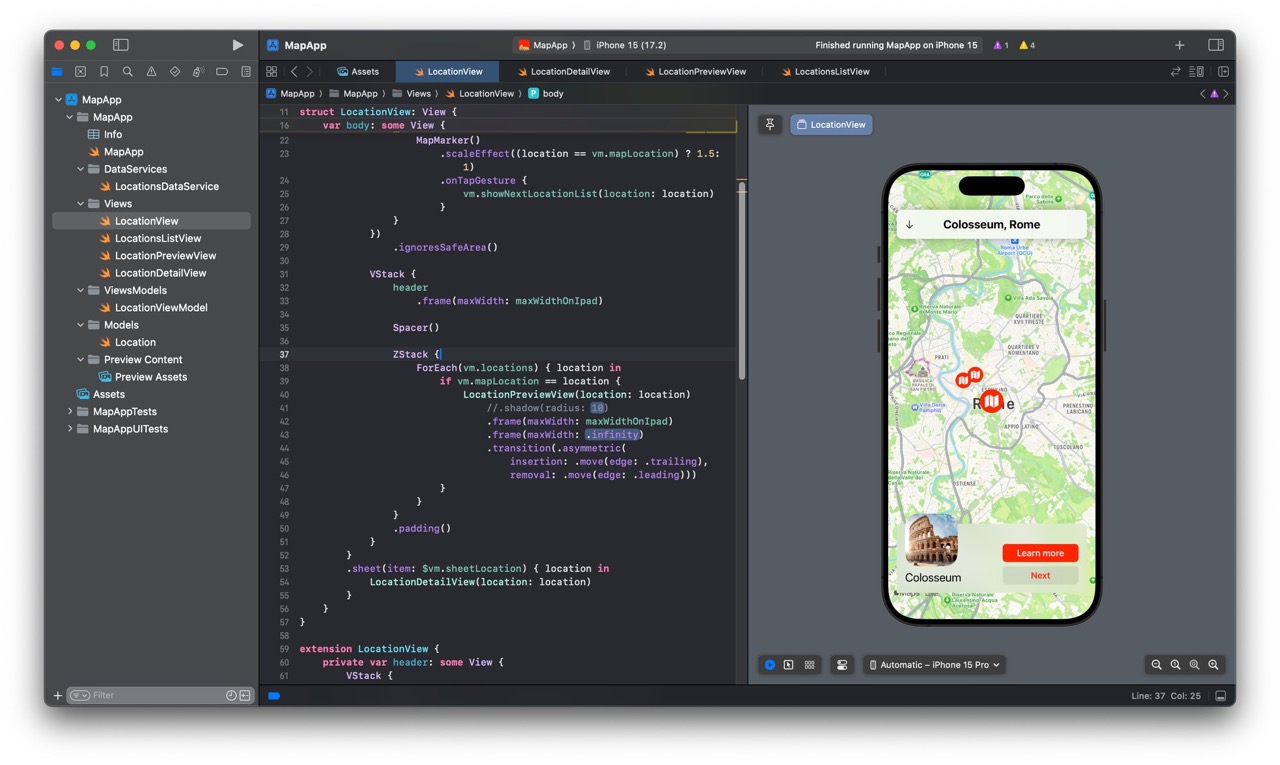Click the code editor vertical scrollbar
Image resolution: width=1280 pixels, height=765 pixels.
point(741,280)
